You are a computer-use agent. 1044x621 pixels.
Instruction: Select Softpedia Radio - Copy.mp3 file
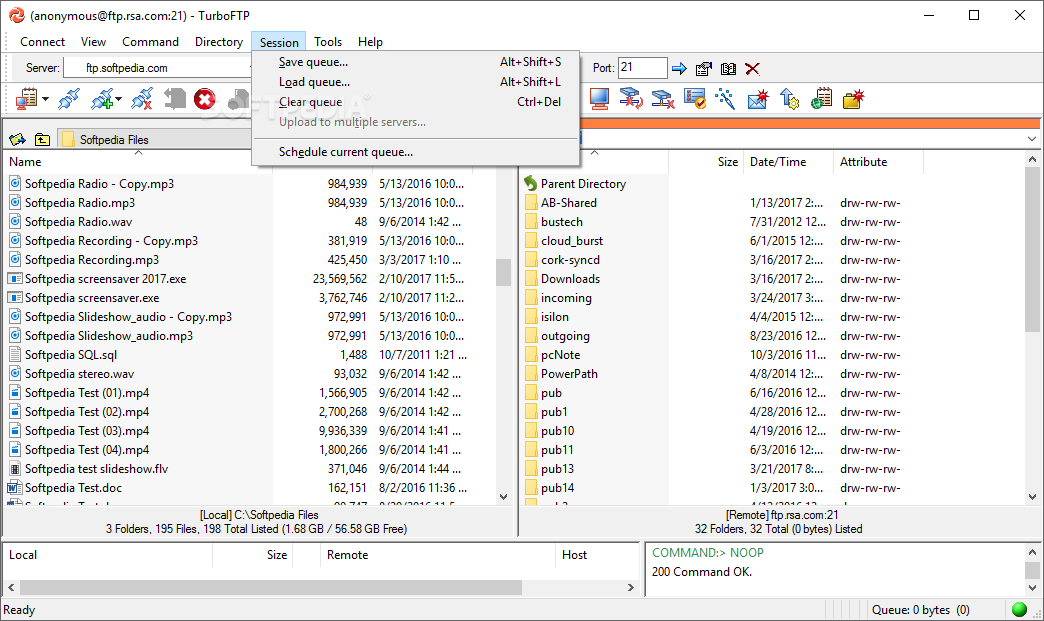pos(99,184)
